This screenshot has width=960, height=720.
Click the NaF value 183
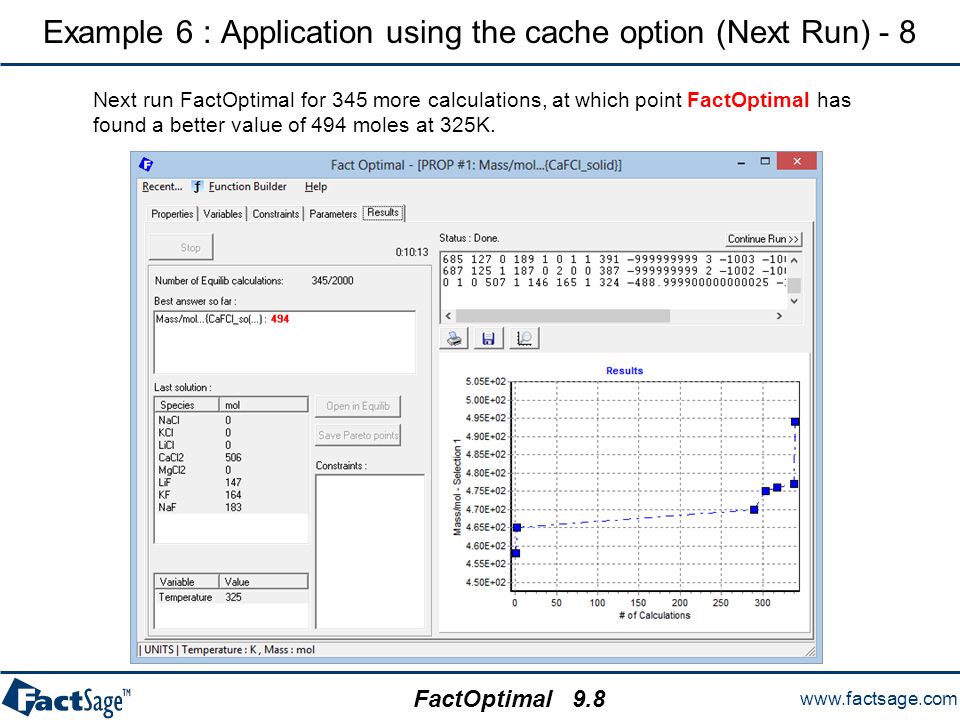pos(233,508)
